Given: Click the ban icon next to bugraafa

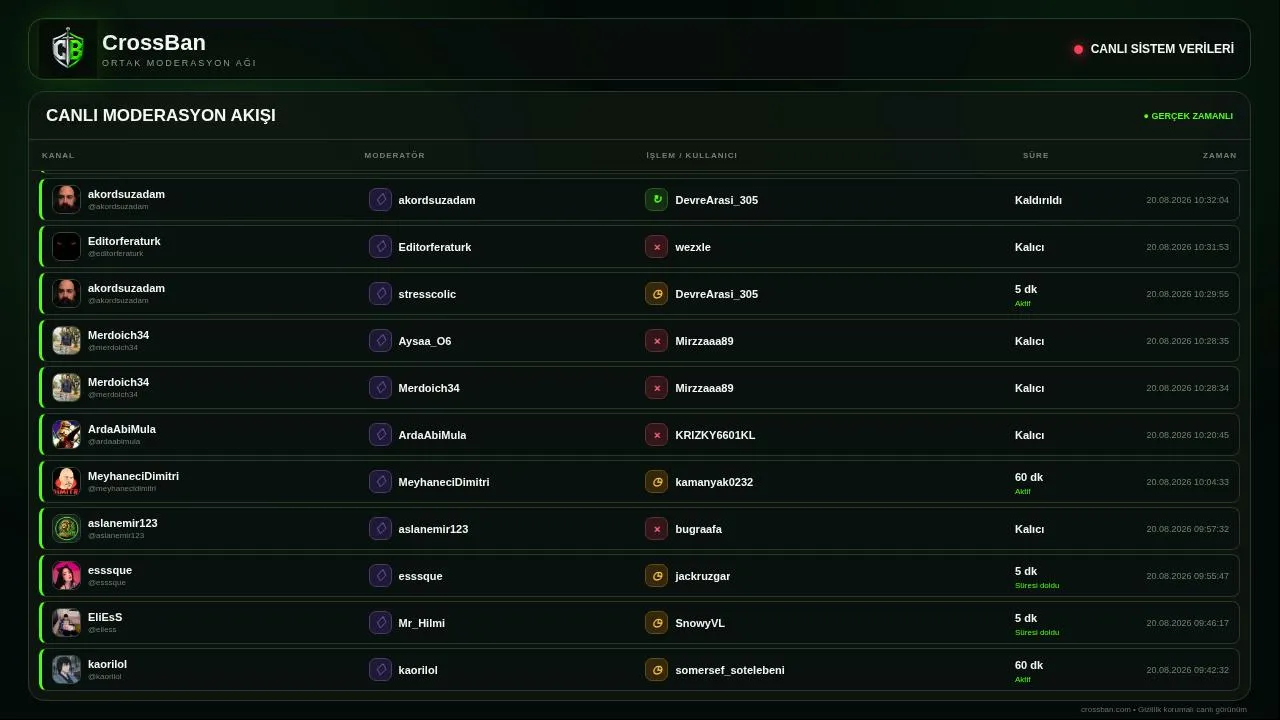Looking at the screenshot, I should point(656,529).
